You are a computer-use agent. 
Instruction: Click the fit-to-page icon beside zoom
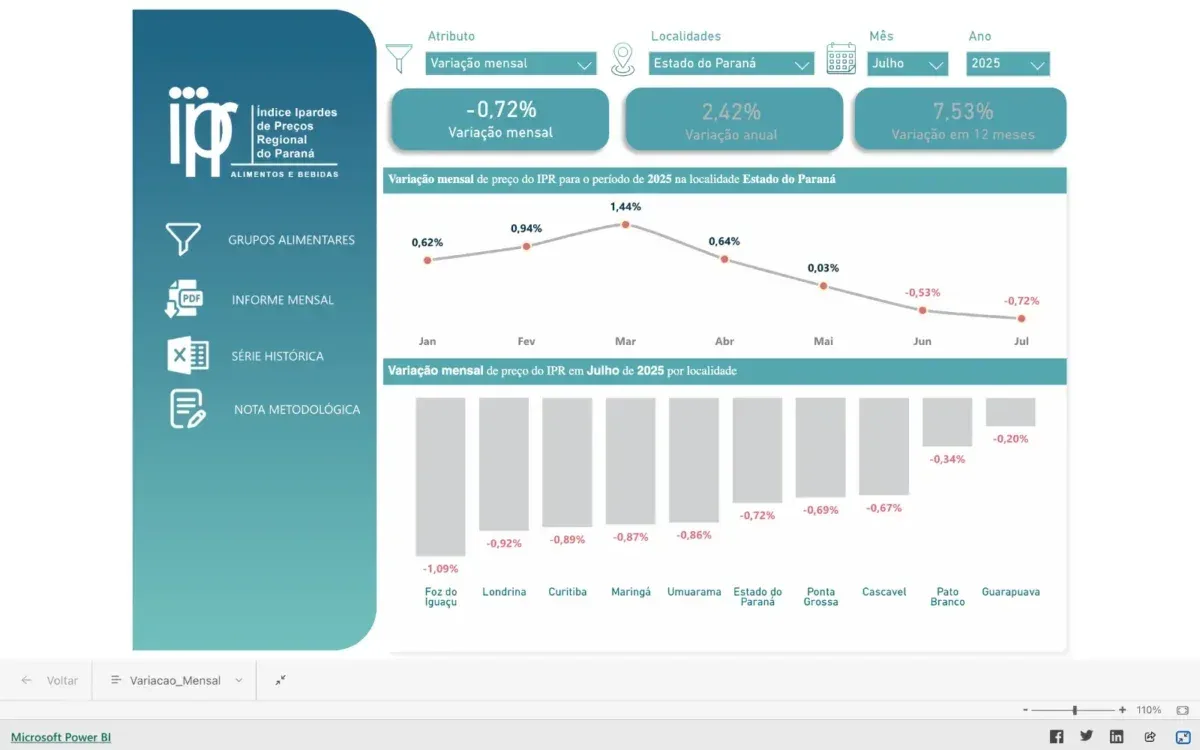click(x=1182, y=710)
